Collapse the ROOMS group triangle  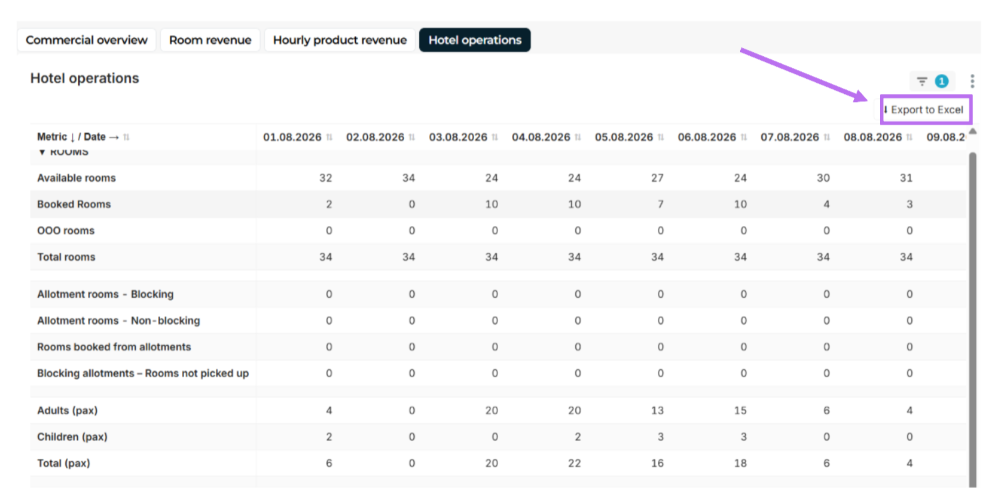(42, 152)
